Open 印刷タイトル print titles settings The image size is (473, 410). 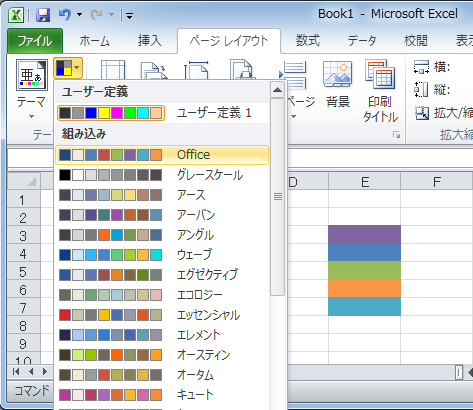380,91
